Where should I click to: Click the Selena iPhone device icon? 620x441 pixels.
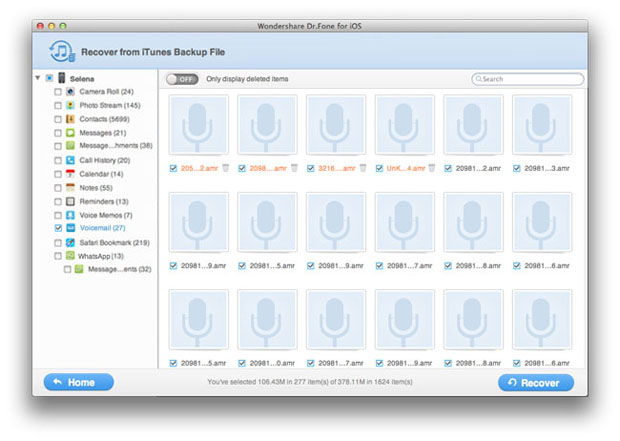click(x=62, y=78)
